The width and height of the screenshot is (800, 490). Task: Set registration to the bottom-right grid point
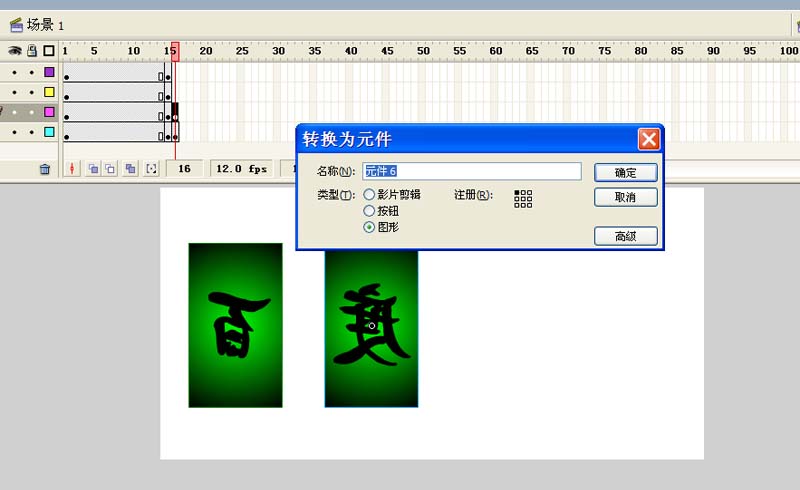(529, 205)
